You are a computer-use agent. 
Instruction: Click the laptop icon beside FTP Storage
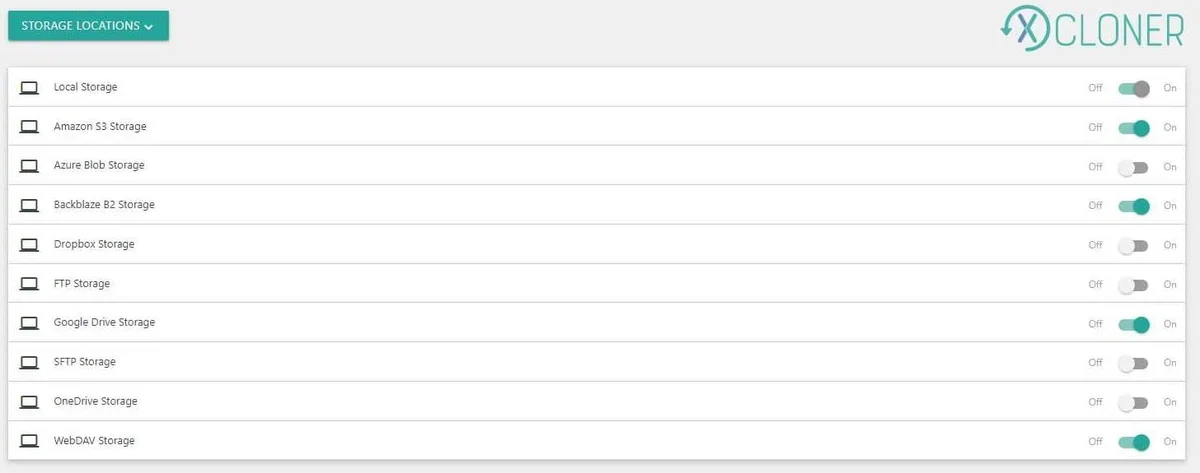point(29,284)
